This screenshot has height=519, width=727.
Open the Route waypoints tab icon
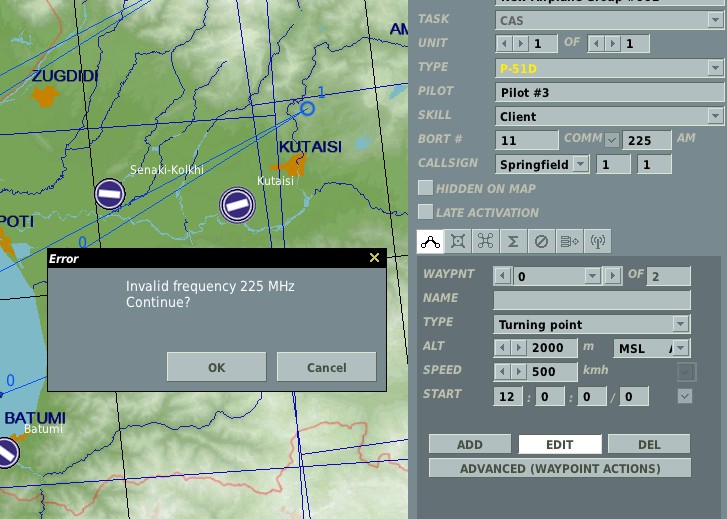[x=430, y=242]
